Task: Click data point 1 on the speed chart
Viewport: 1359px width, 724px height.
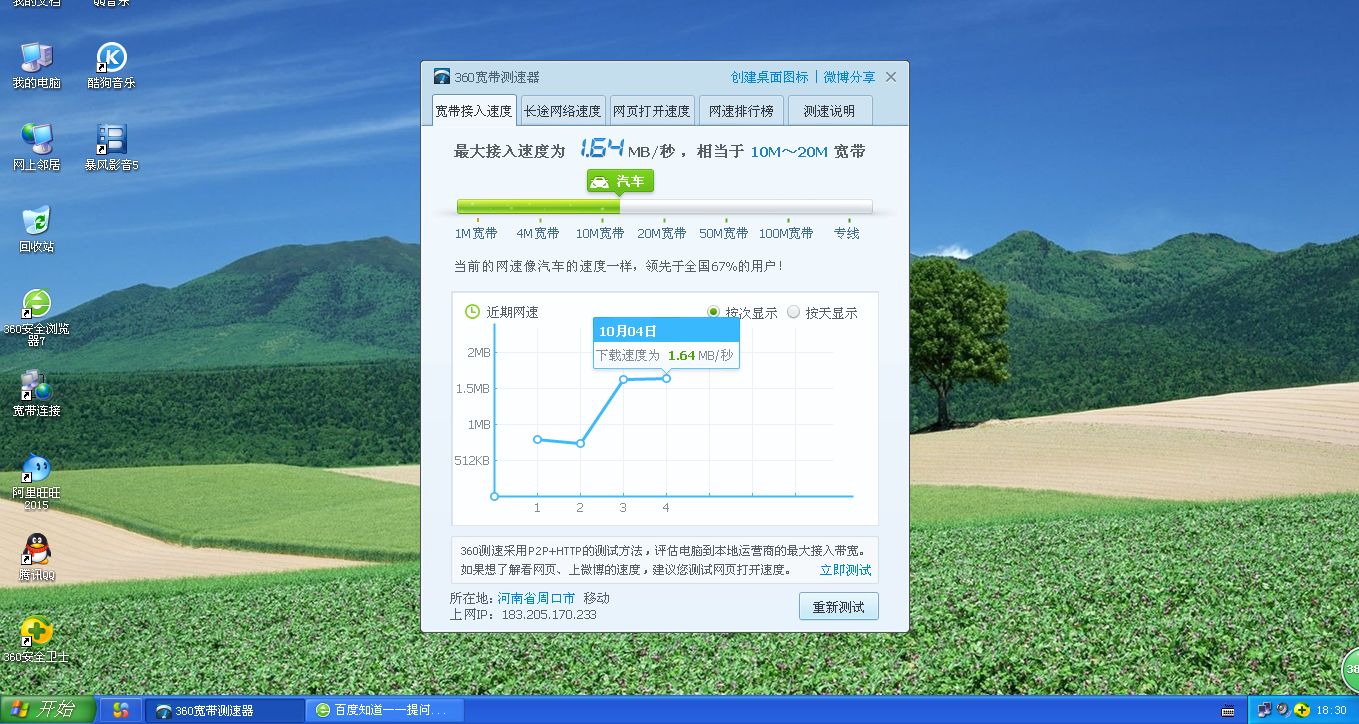Action: (x=537, y=439)
